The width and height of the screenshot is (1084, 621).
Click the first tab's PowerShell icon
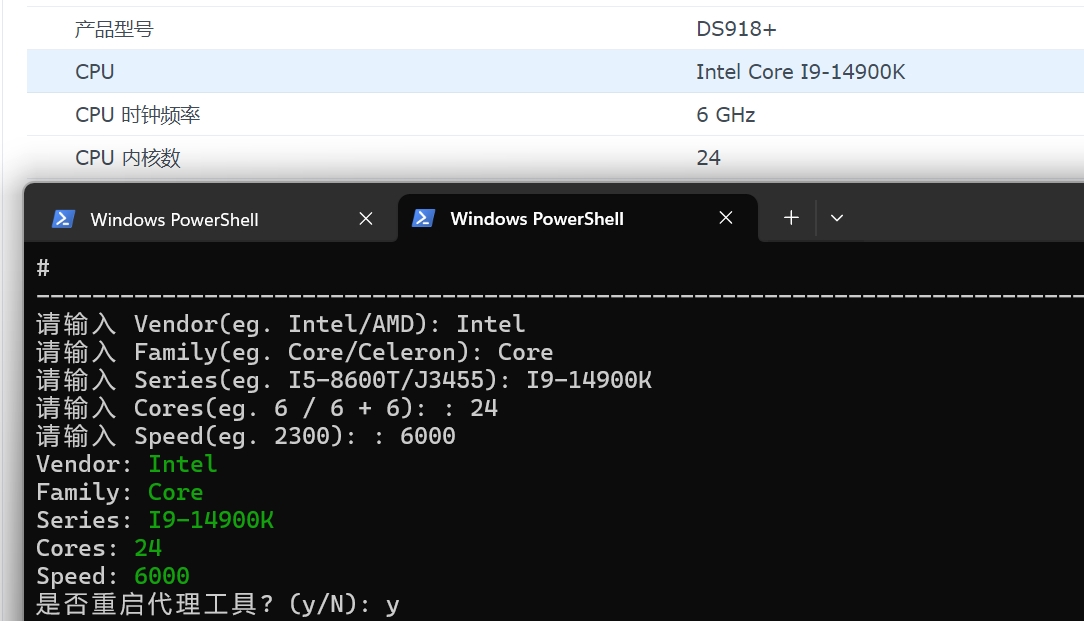coord(64,219)
